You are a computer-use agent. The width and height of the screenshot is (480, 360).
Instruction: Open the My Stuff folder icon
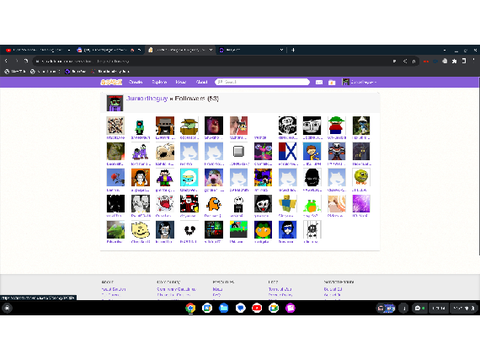[x=332, y=82]
